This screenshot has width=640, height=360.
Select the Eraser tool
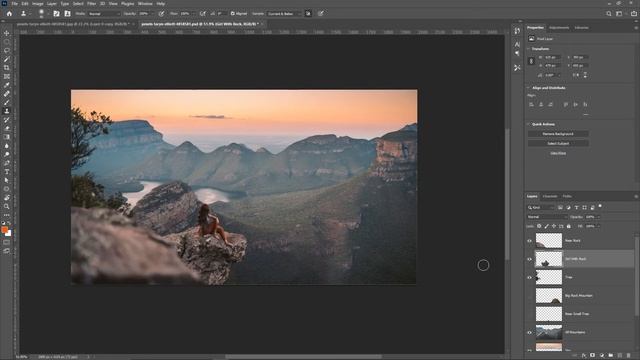[7, 128]
